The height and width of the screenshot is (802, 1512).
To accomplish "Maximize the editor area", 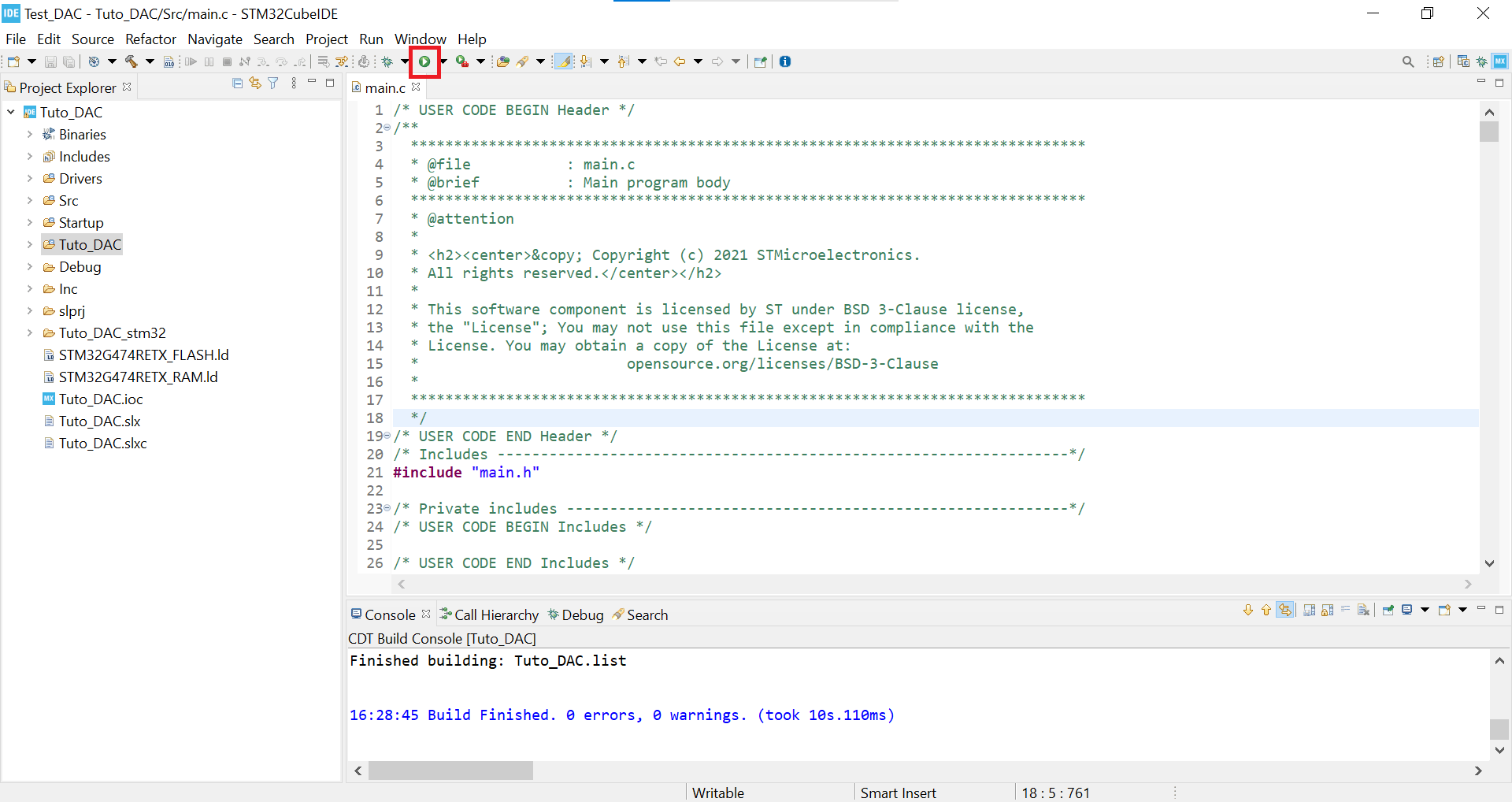I will [1499, 82].
